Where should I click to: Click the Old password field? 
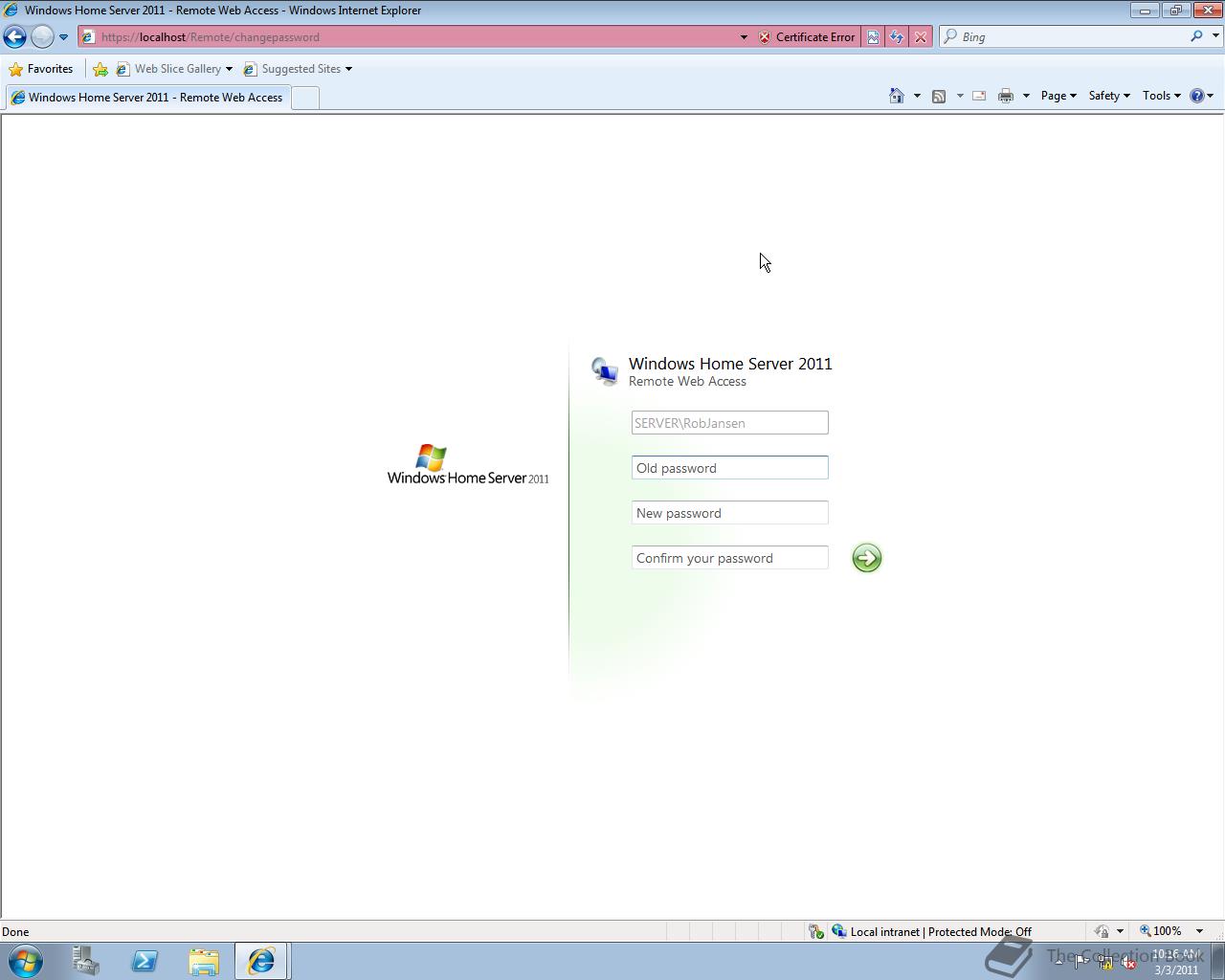(x=729, y=468)
